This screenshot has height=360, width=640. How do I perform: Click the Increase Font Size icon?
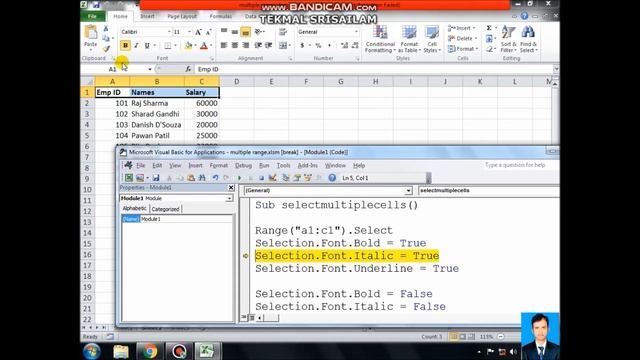198,32
